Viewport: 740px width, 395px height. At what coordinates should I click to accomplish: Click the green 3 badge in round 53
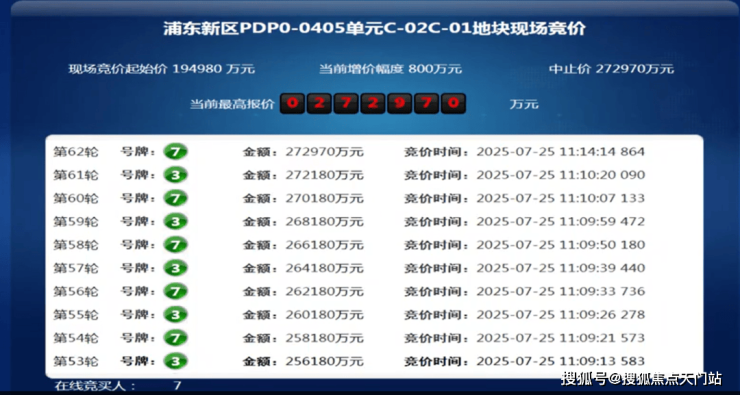click(x=176, y=361)
